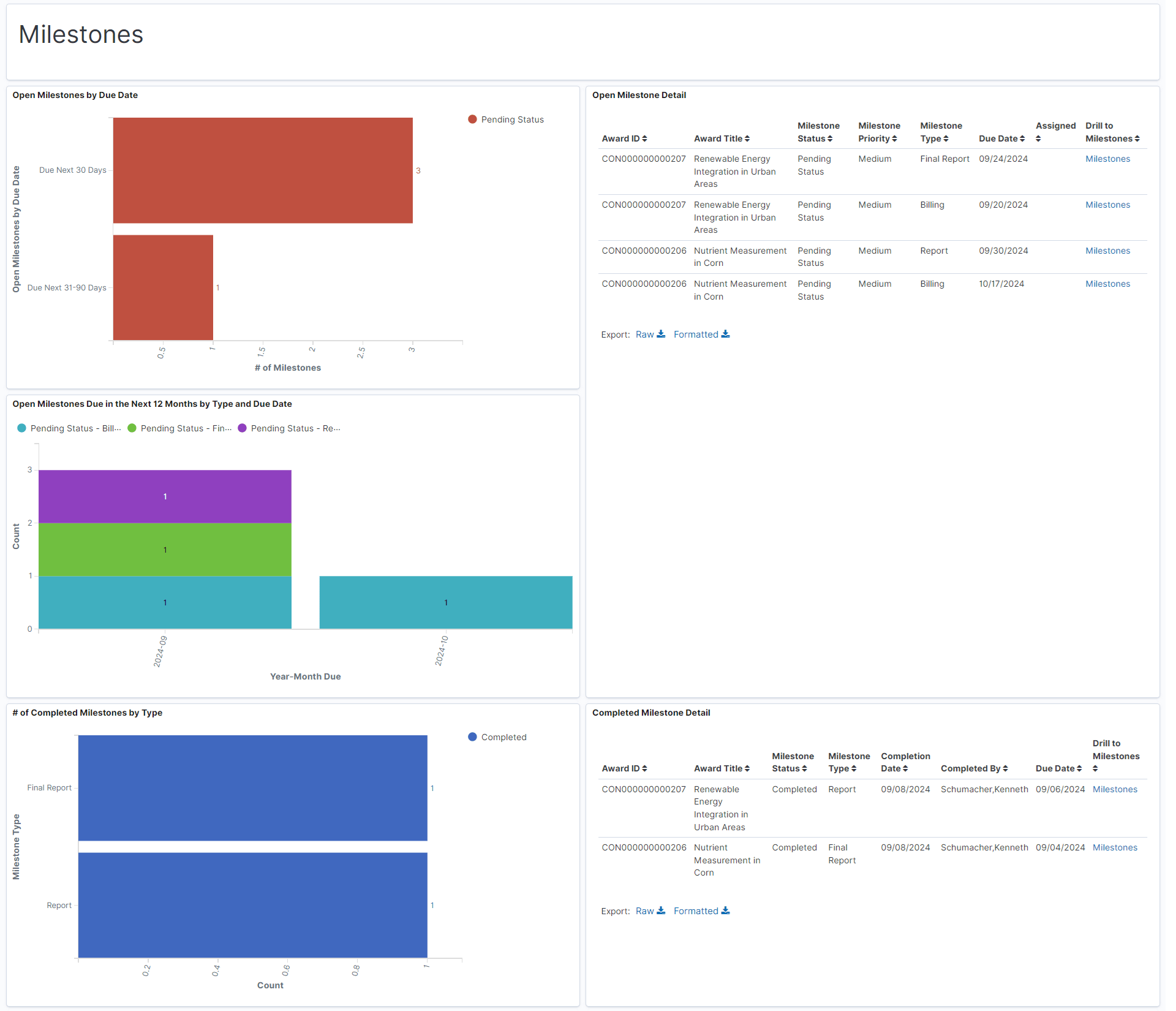Open Milestones link for 09/24/2024 Final Report
The height and width of the screenshot is (1011, 1176).
tap(1107, 159)
